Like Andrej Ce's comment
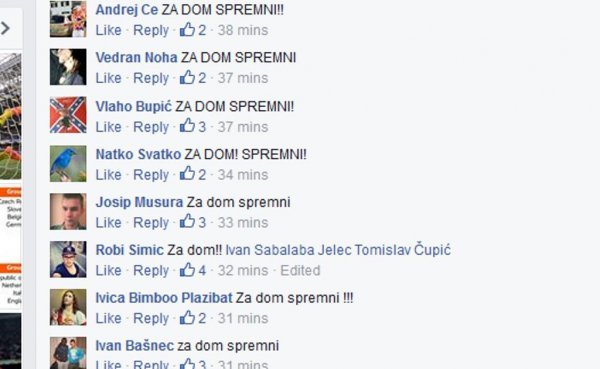 108,30
